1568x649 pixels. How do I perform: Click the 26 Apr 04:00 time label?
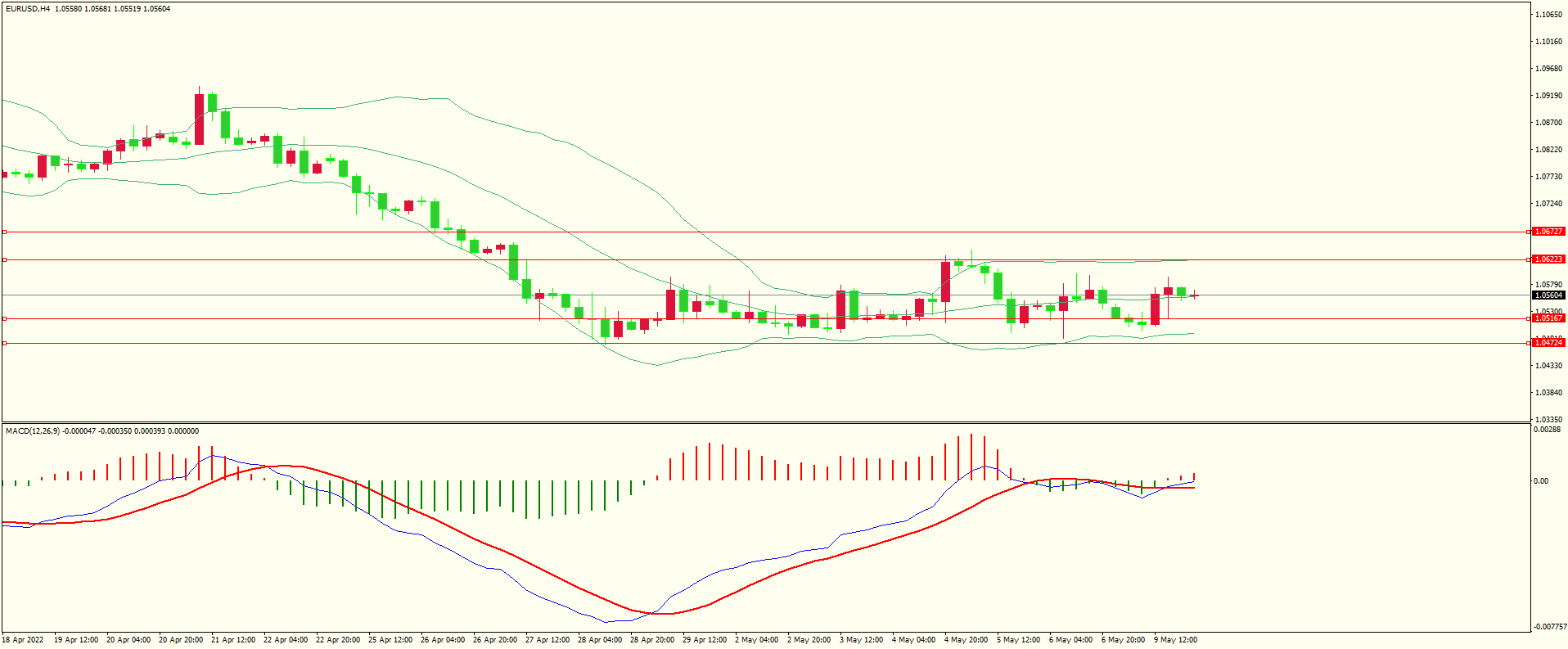tap(443, 640)
